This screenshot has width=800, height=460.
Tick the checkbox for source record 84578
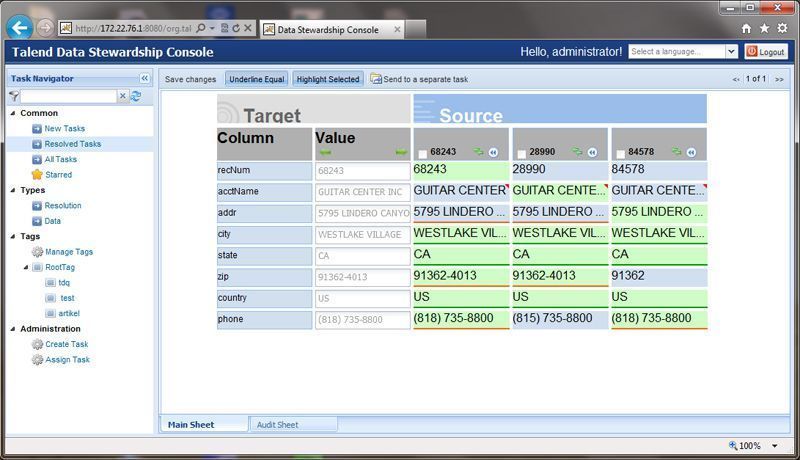pos(620,154)
